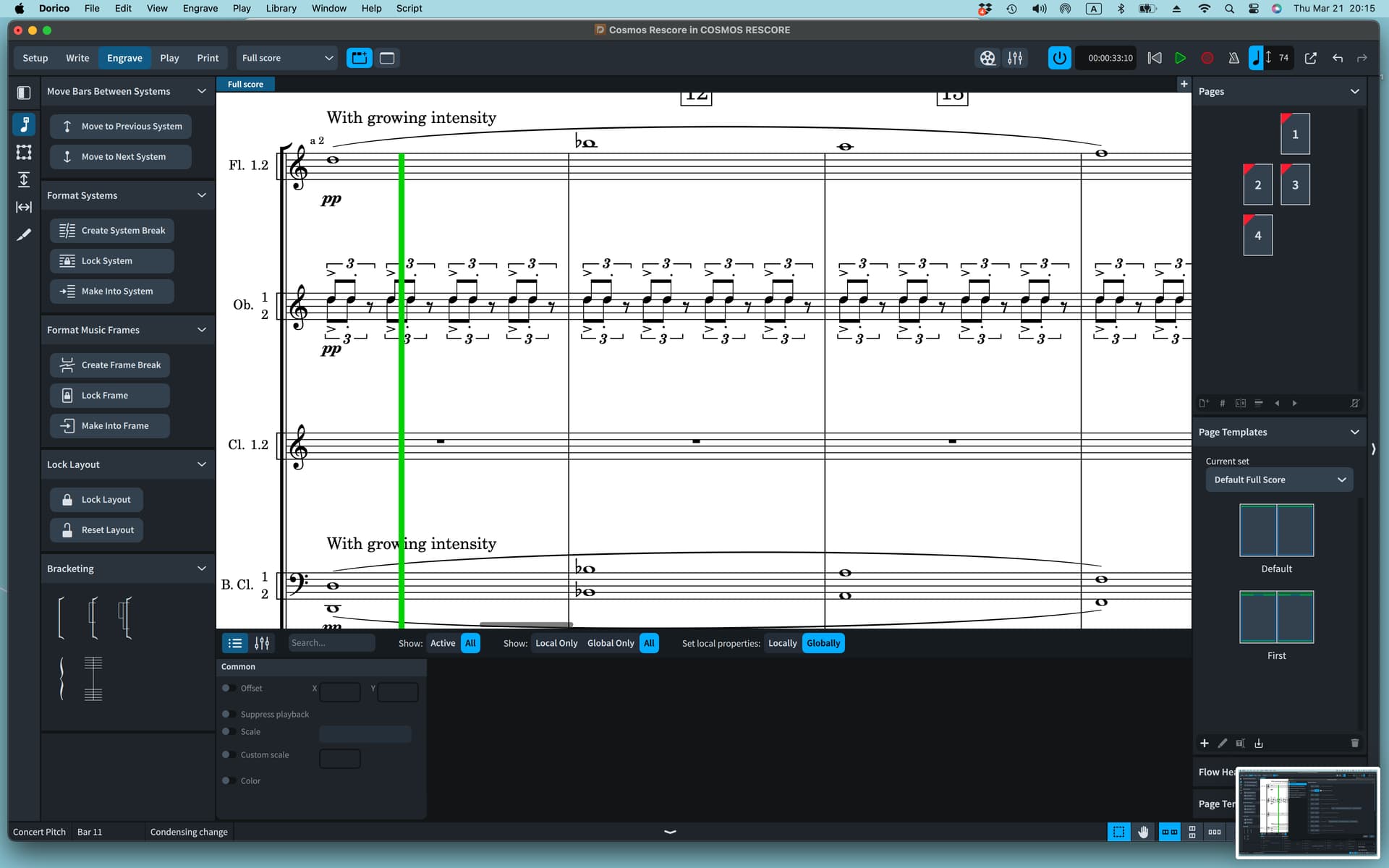
Task: Enable the Color property toggle
Action: coord(226,780)
